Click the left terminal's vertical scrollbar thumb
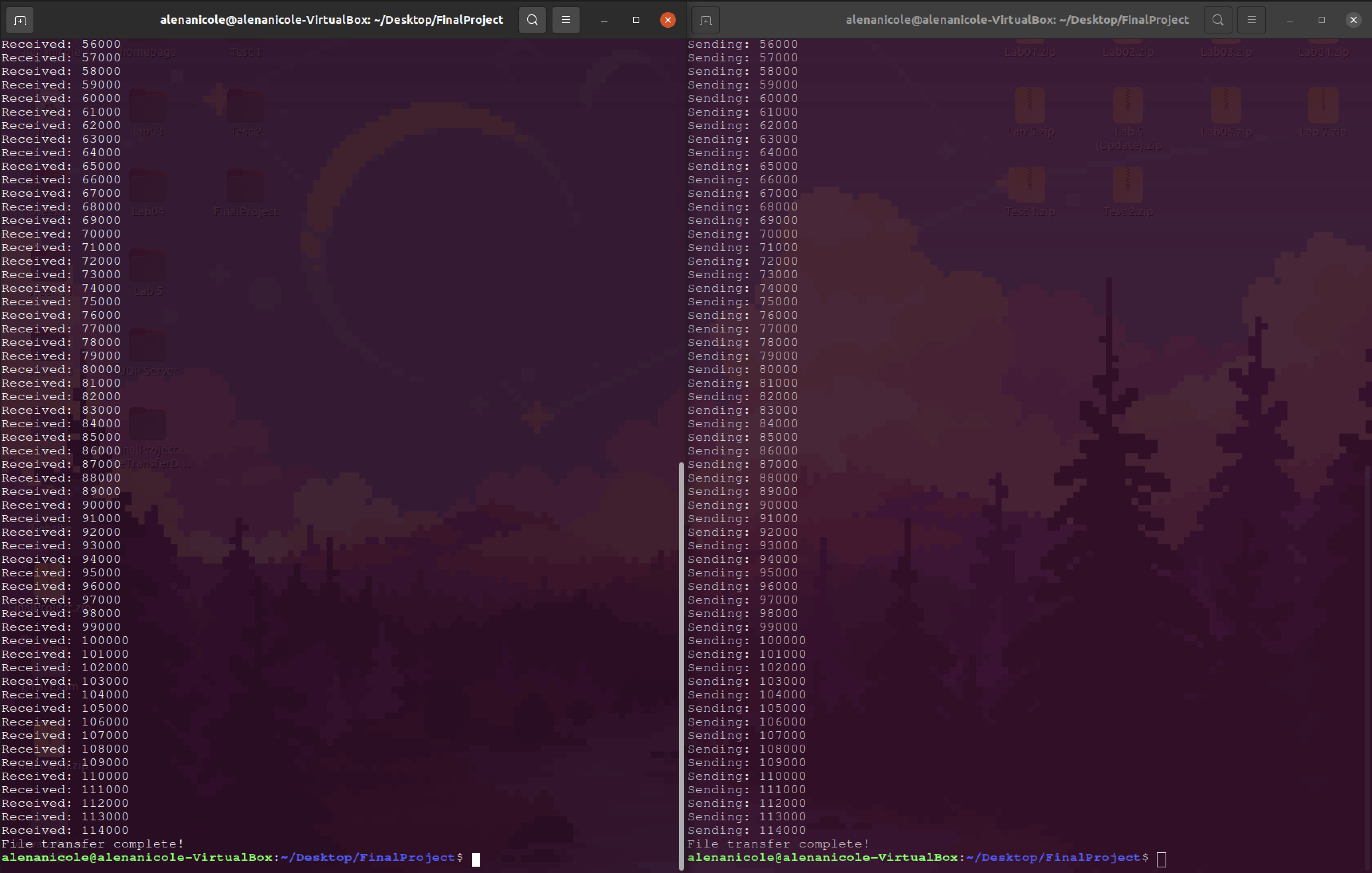Screen dimensions: 1372x873 click(x=682, y=666)
